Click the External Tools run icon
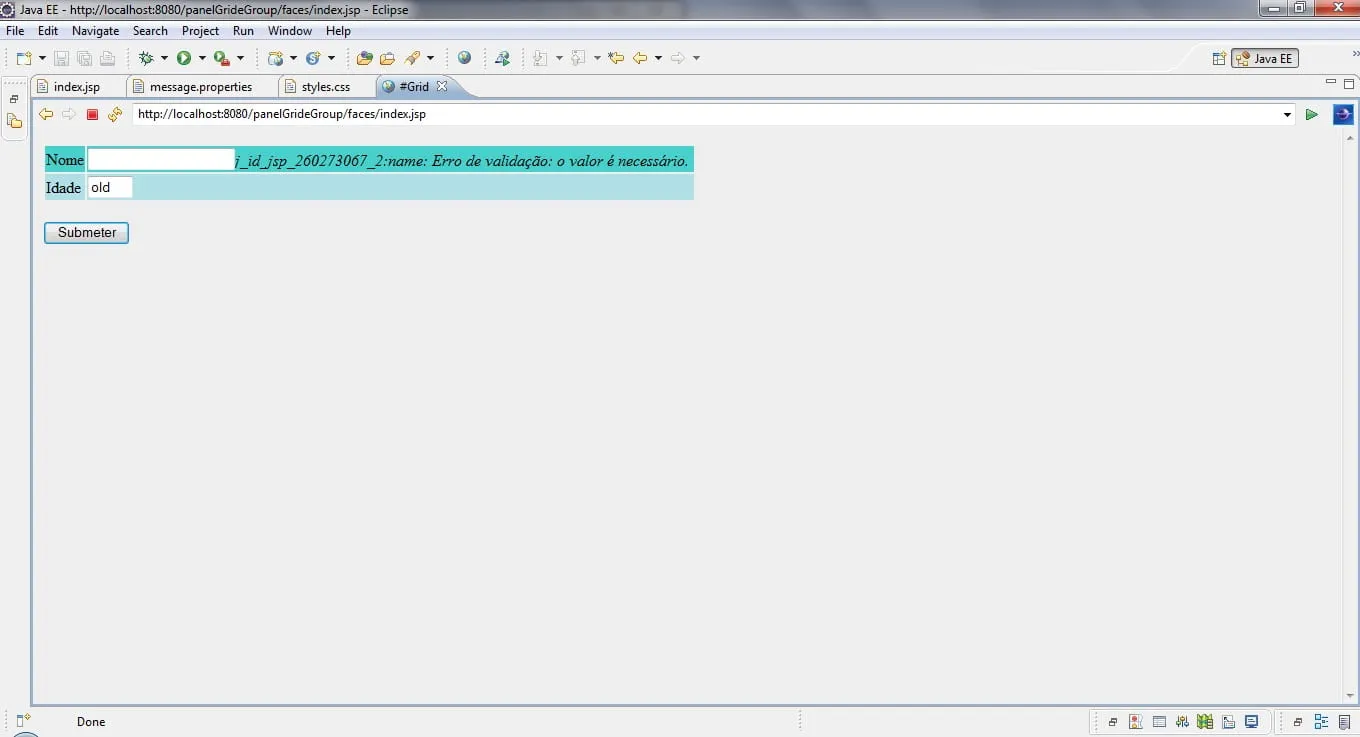The width and height of the screenshot is (1360, 737). pos(222,58)
